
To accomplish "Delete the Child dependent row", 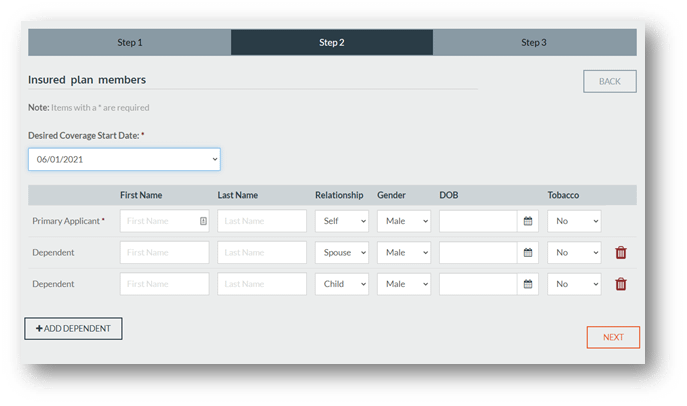I will click(621, 284).
